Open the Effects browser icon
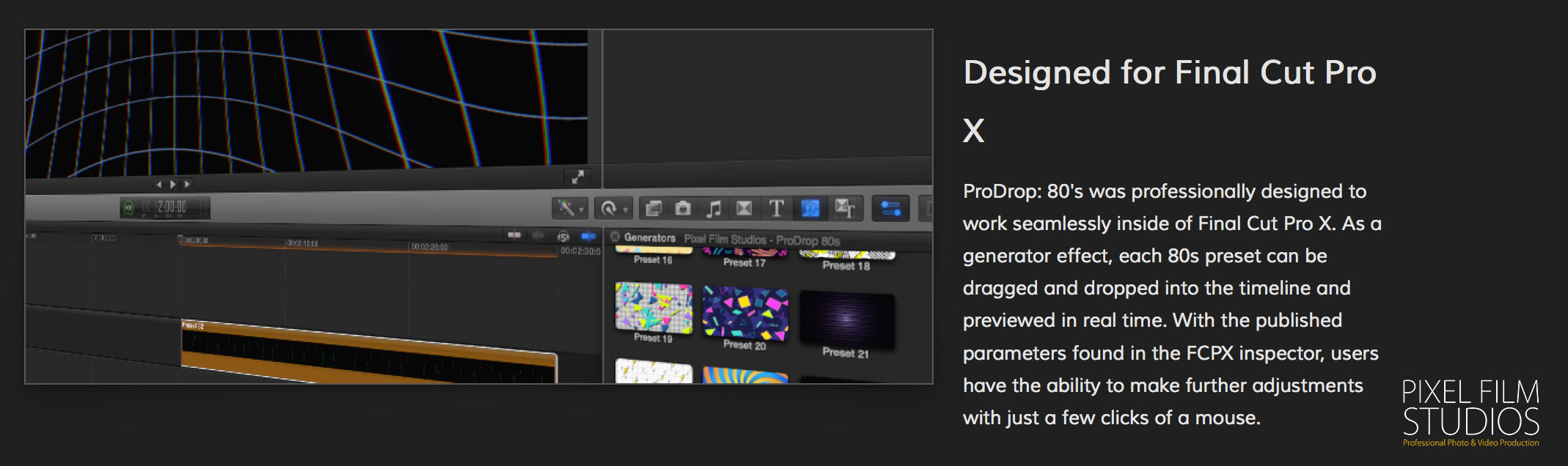This screenshot has height=466, width=1568. click(653, 209)
